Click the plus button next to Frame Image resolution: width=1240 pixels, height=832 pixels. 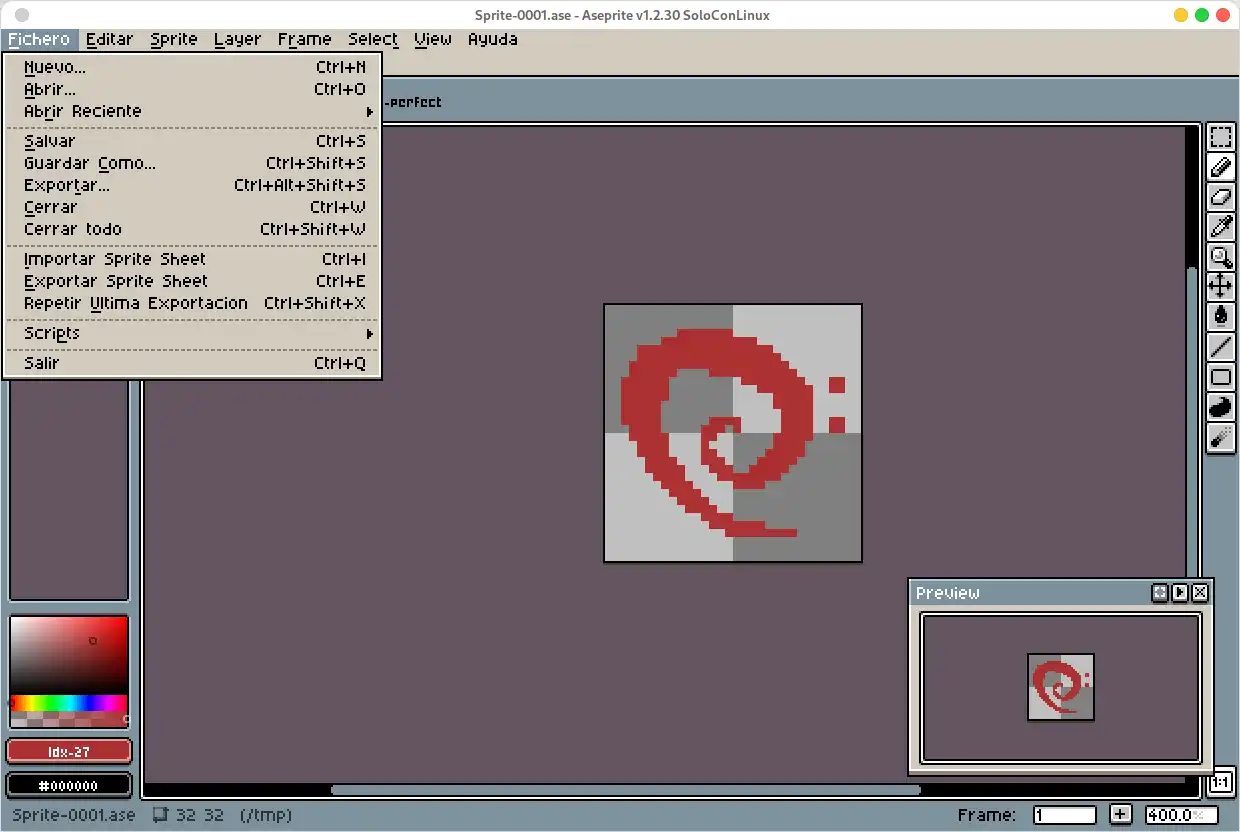click(x=1121, y=815)
